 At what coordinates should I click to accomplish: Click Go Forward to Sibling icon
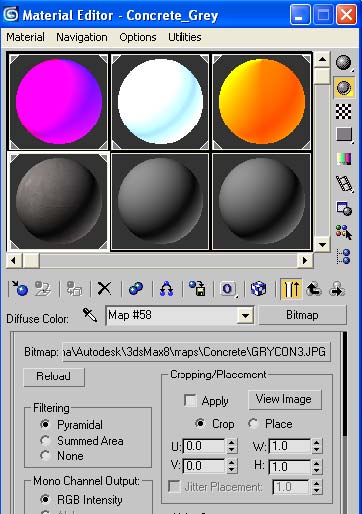tap(337, 289)
